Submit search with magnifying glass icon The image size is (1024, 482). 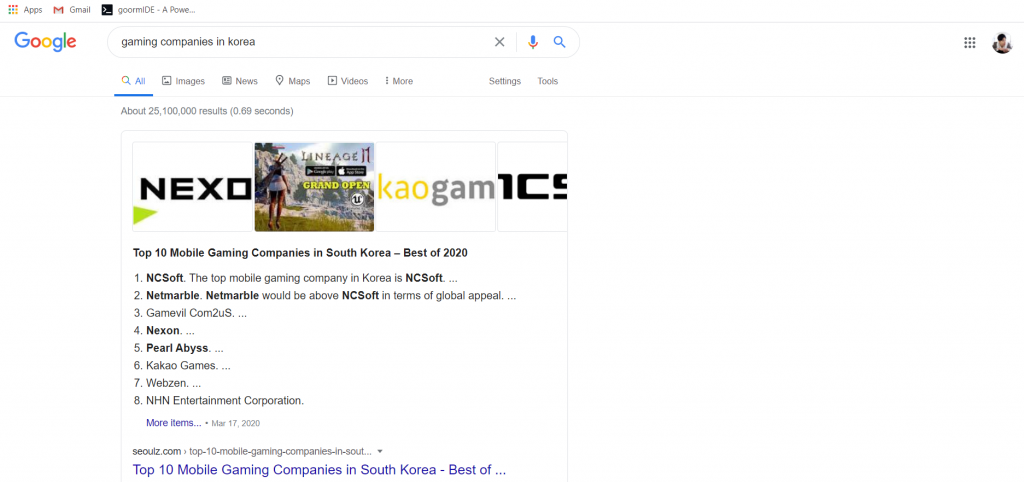coord(559,42)
